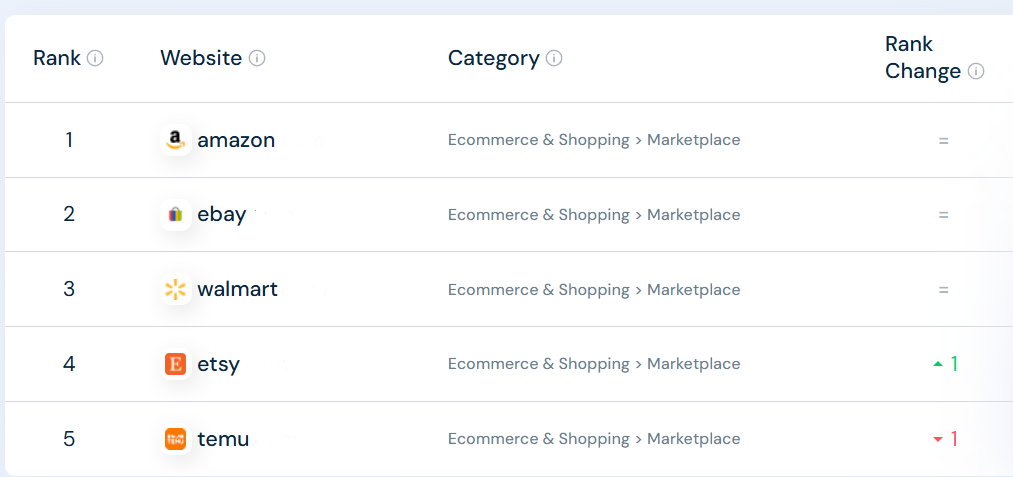Image resolution: width=1013 pixels, height=477 pixels.
Task: Click the info icon next to Rank
Action: pos(95,59)
